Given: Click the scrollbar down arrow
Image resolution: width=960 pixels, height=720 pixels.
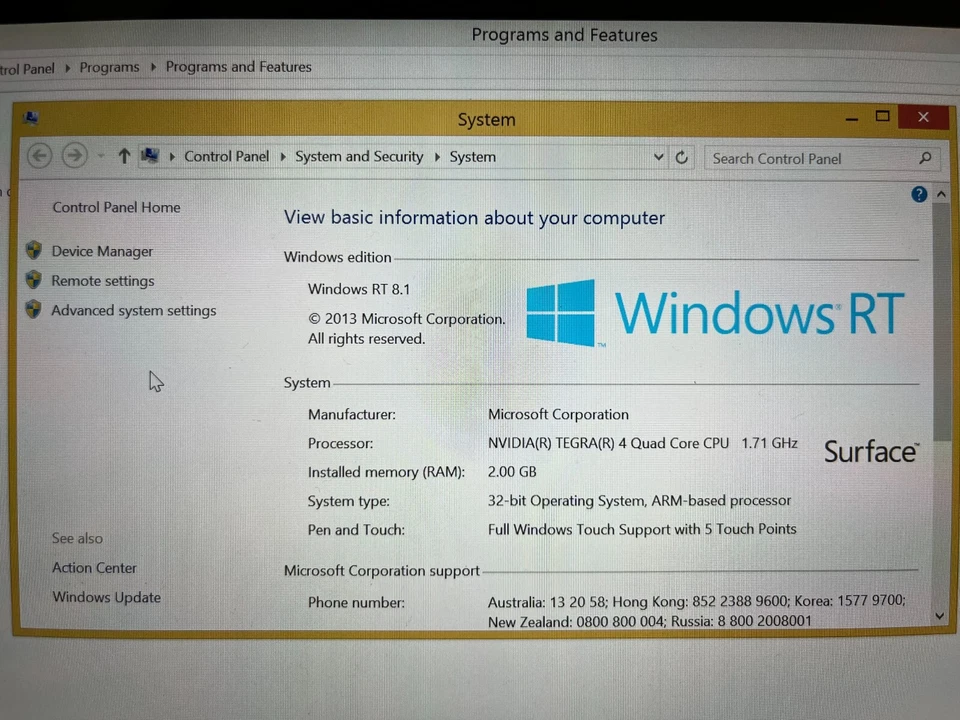Looking at the screenshot, I should [940, 616].
